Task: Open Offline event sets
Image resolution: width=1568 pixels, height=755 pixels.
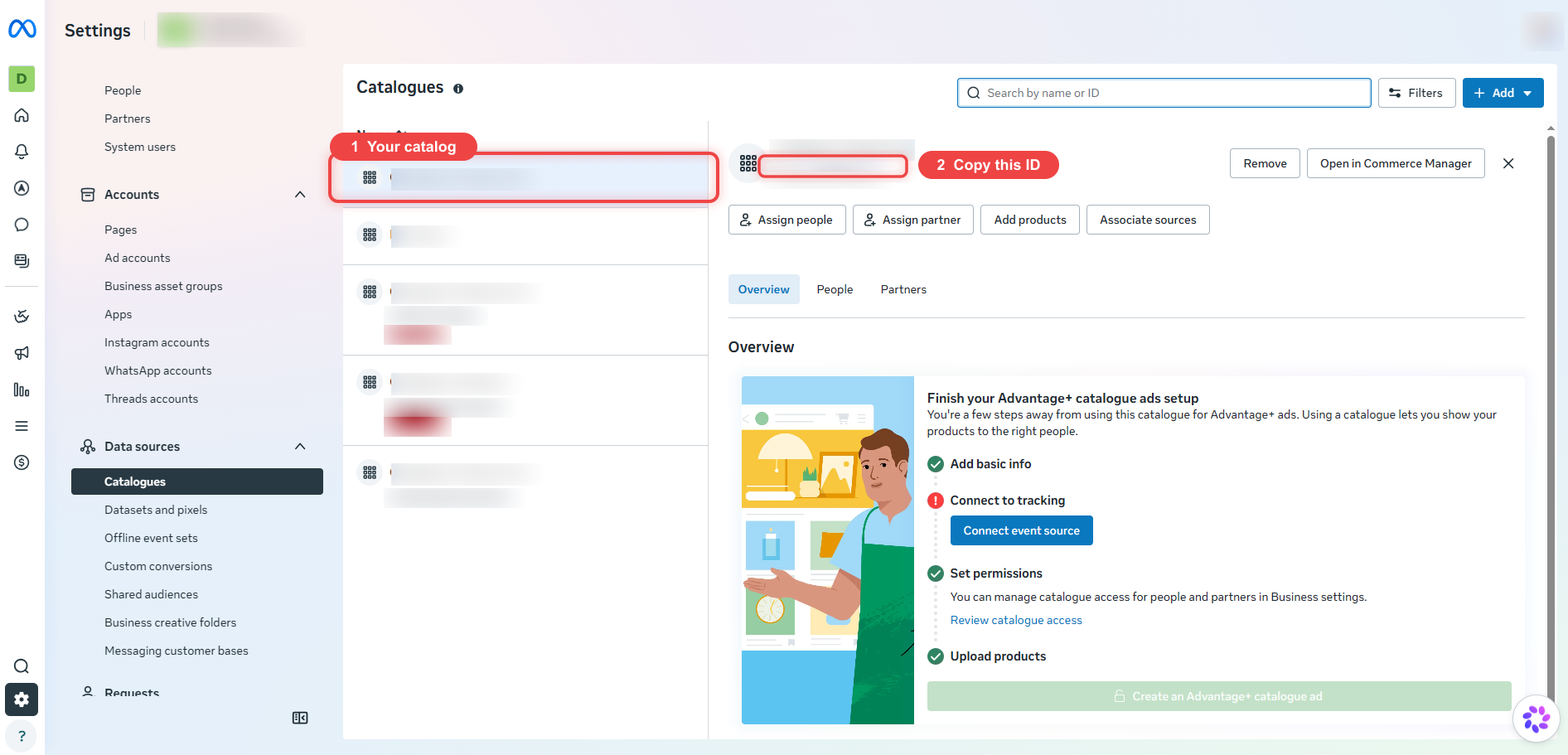Action: tap(151, 538)
